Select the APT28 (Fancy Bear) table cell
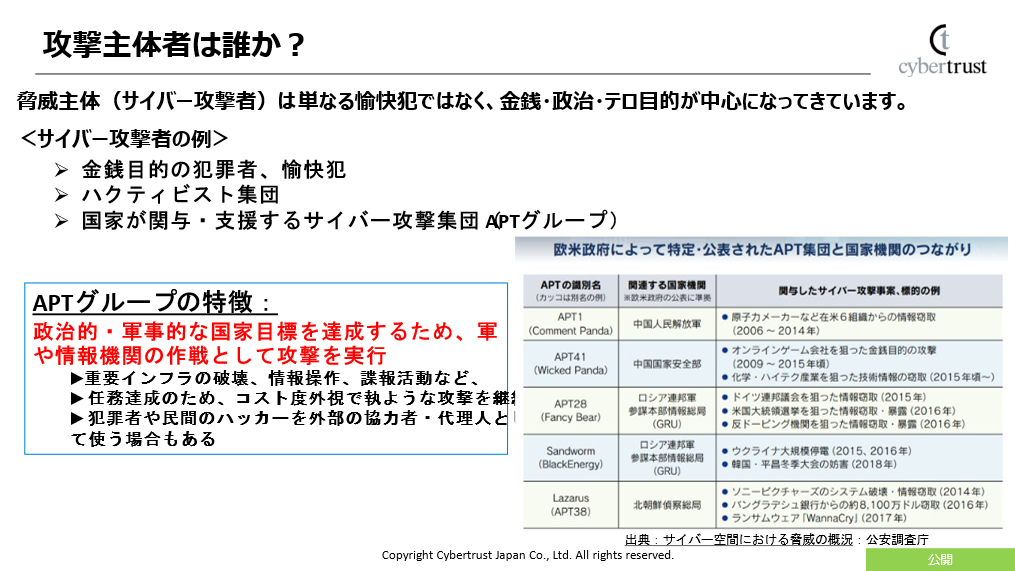 pos(569,409)
